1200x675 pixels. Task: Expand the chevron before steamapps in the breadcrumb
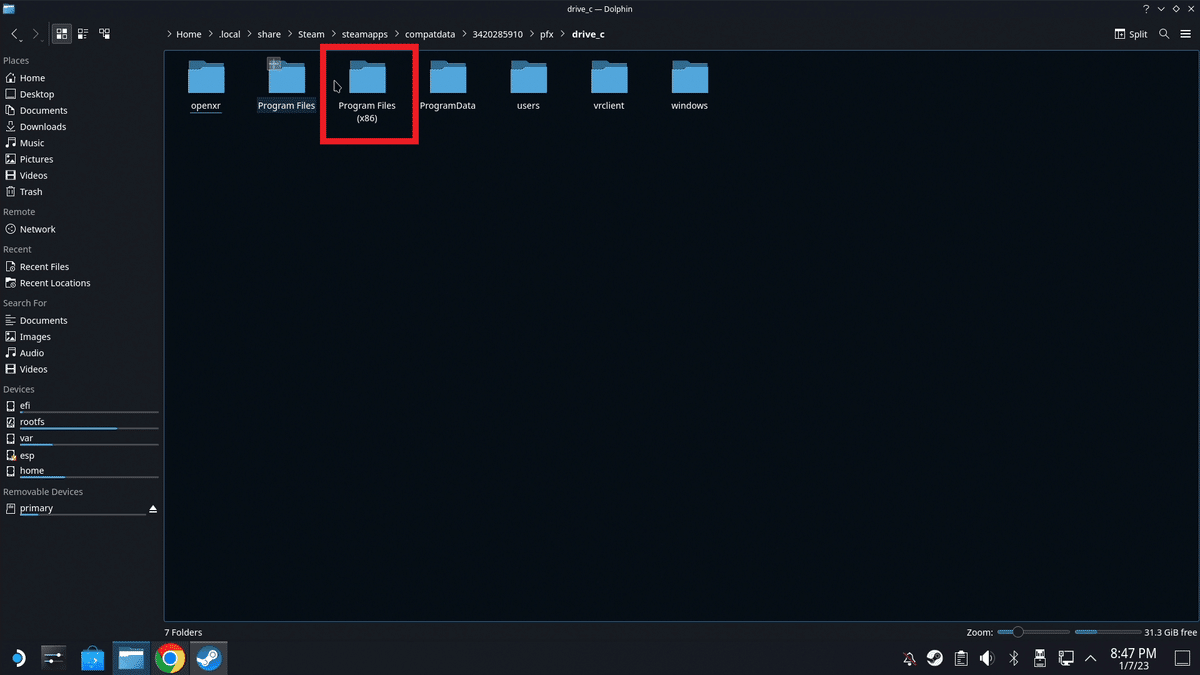pyautogui.click(x=333, y=34)
